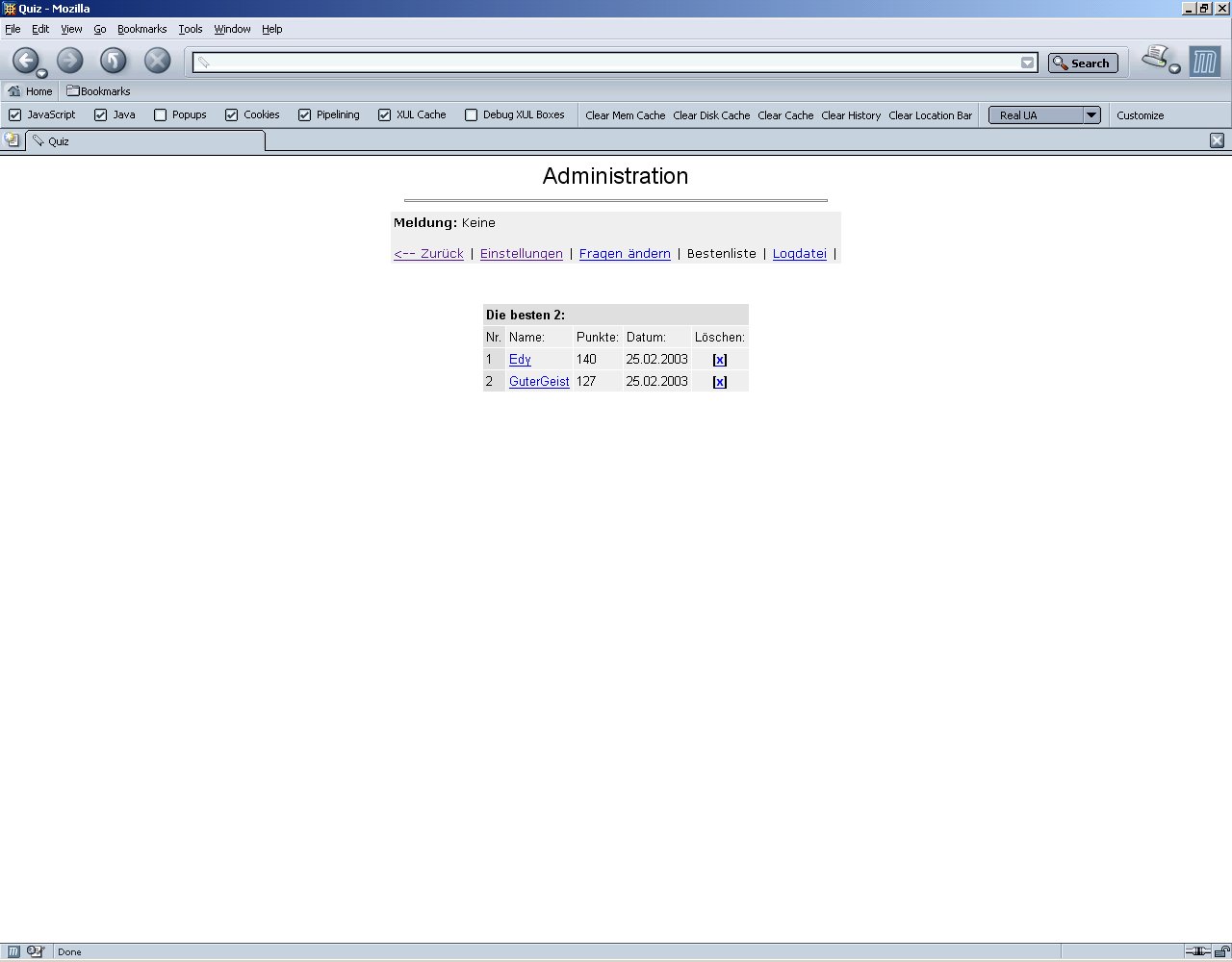Image resolution: width=1232 pixels, height=962 pixels.
Task: Click the security padlock icon
Action: (x=1220, y=951)
